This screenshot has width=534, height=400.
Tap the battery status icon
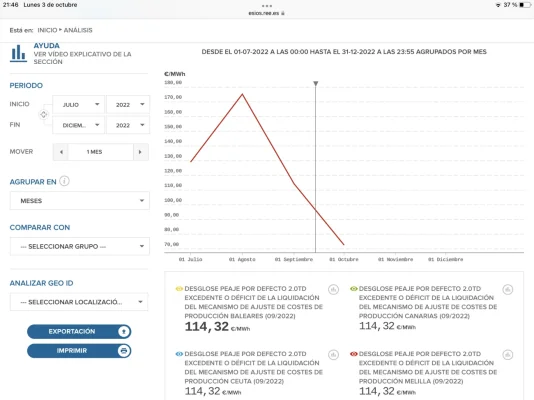(x=525, y=5)
